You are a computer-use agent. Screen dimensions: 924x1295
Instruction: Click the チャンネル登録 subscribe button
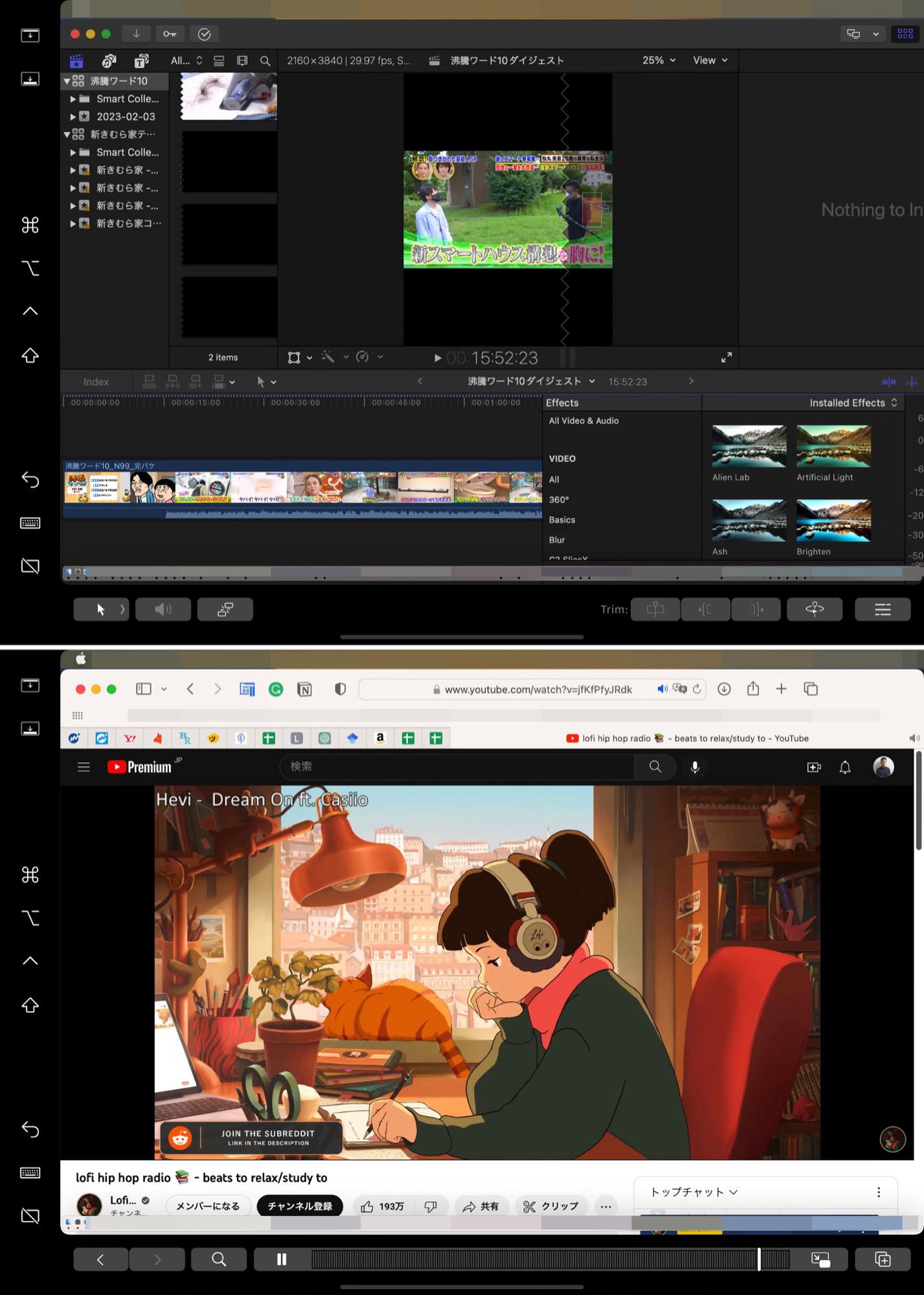click(x=300, y=1207)
